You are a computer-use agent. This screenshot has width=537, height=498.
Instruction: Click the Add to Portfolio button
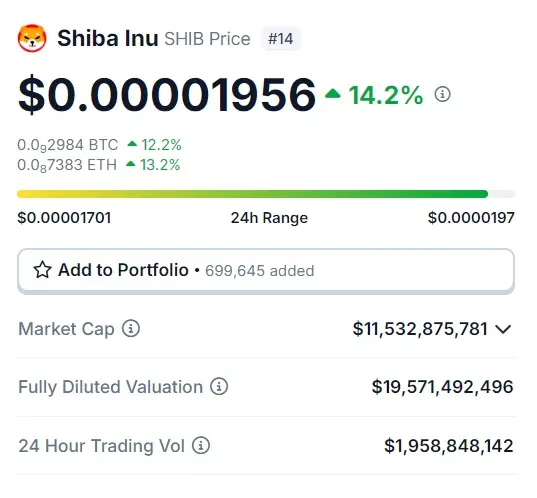266,271
